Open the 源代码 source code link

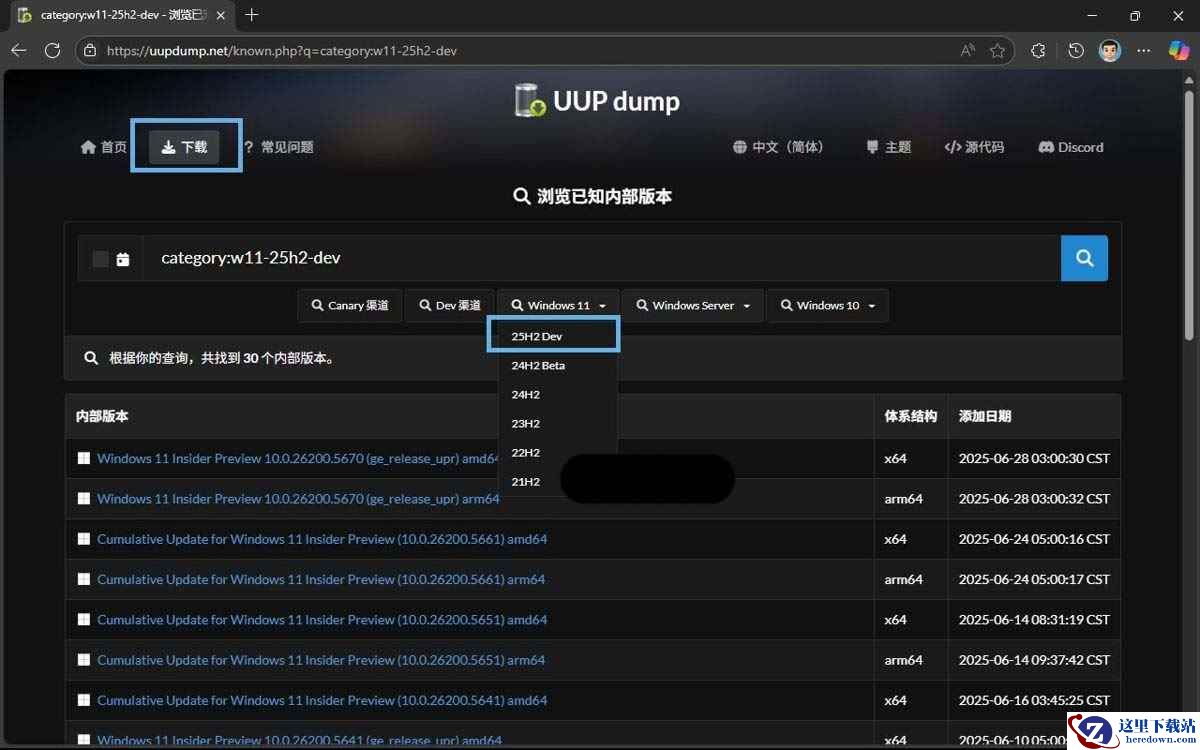coord(974,147)
